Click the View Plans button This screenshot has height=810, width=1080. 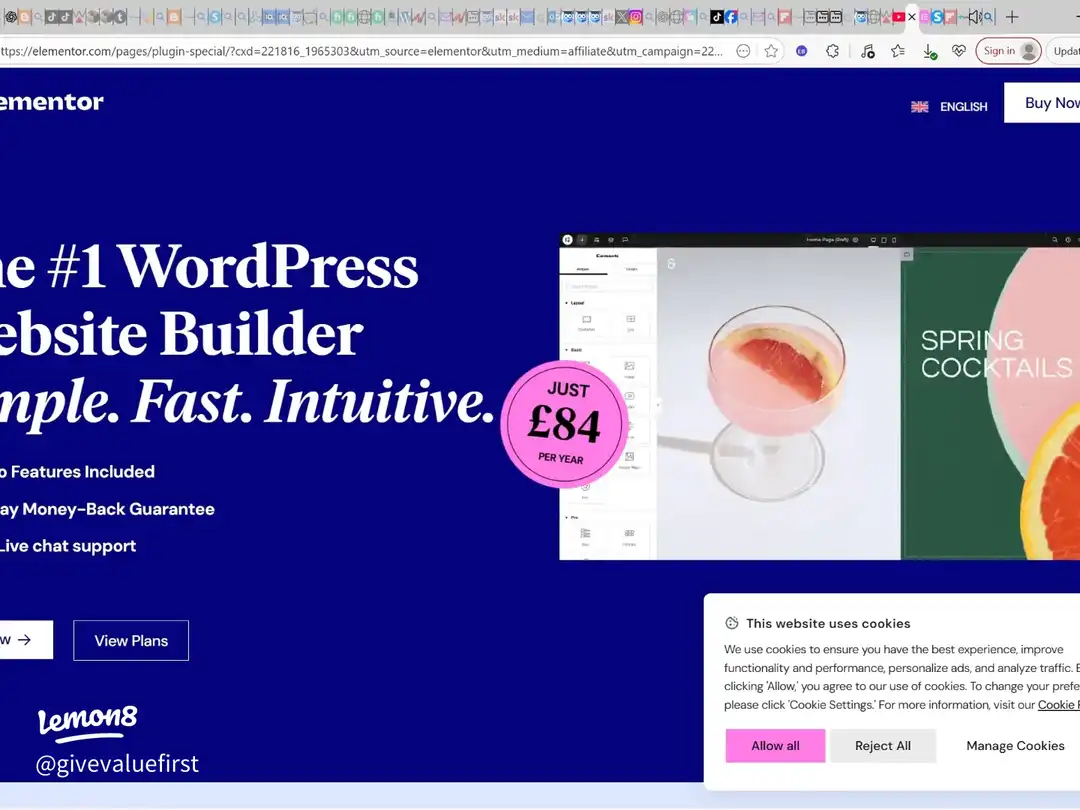click(131, 641)
